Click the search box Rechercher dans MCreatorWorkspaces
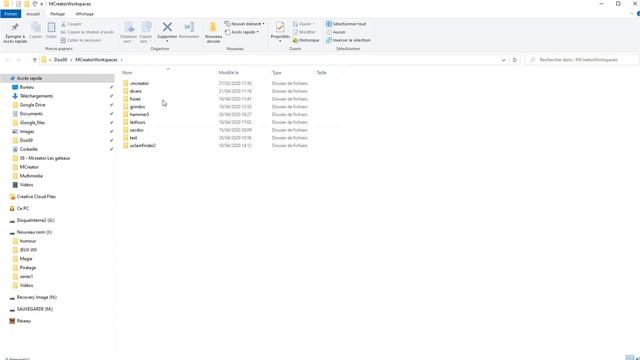640x360 pixels. tap(582, 60)
